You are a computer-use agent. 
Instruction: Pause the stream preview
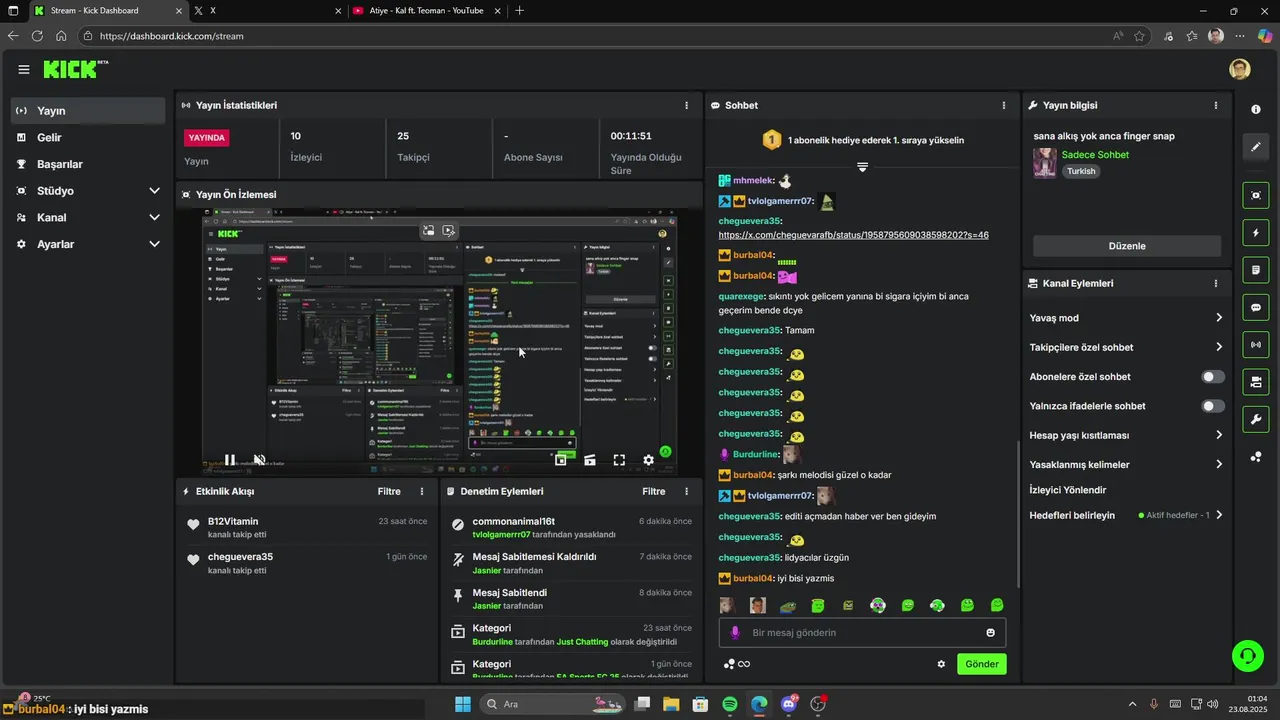[x=230, y=460]
